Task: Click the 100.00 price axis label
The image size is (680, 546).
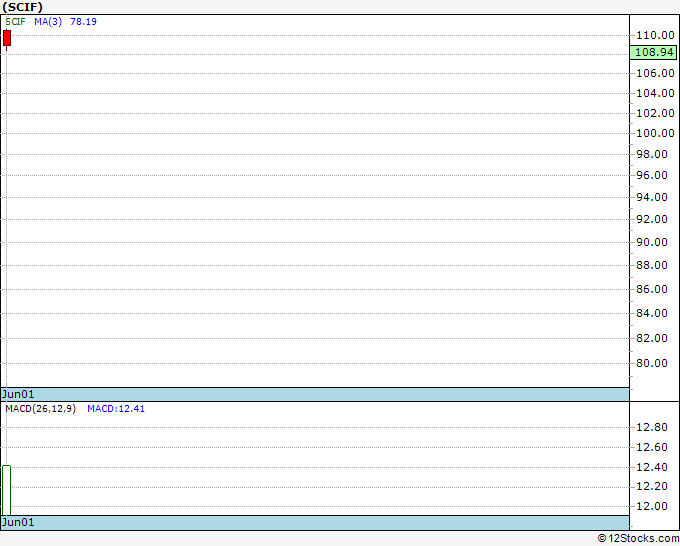Action: [x=655, y=133]
